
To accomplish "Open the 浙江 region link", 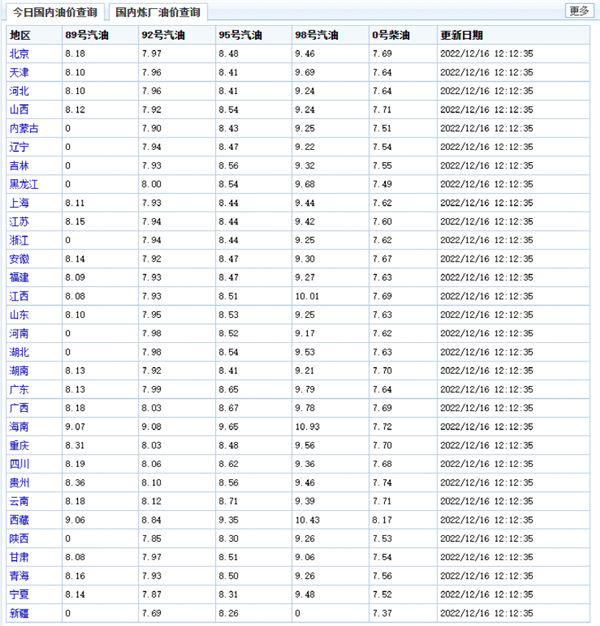I will coord(19,240).
